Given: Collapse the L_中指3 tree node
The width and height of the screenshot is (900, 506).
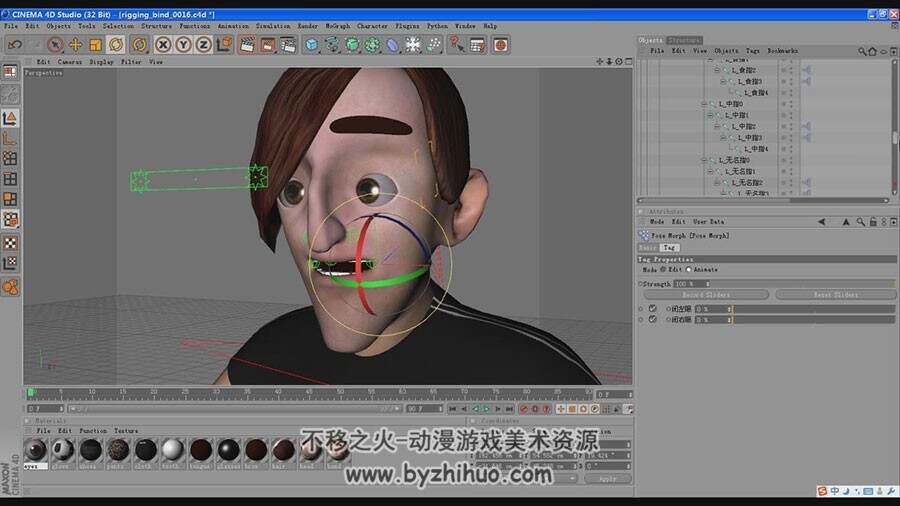Looking at the screenshot, I should pyautogui.click(x=723, y=138).
